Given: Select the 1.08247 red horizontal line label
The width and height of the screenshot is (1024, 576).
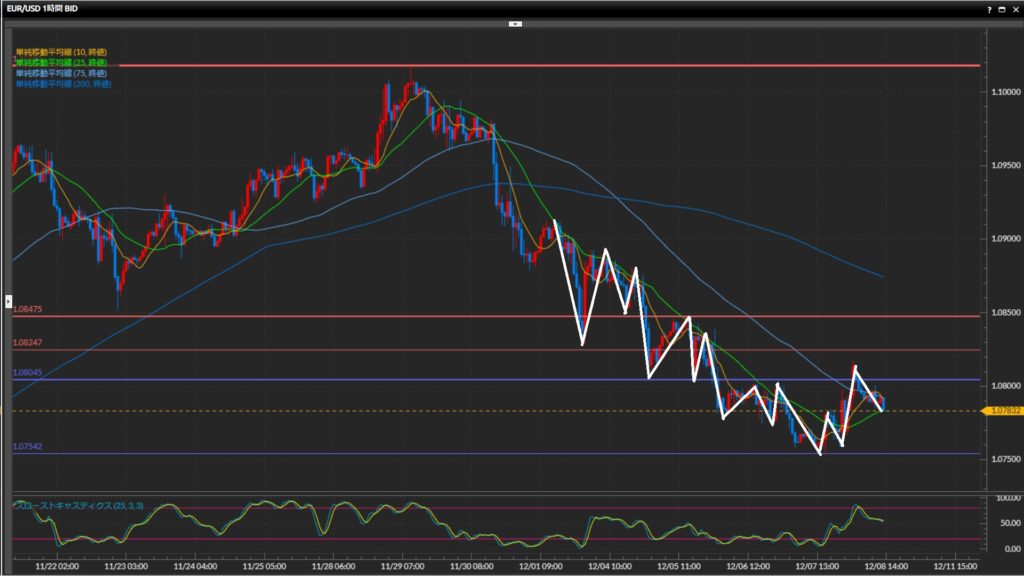Looking at the screenshot, I should click(x=27, y=343).
